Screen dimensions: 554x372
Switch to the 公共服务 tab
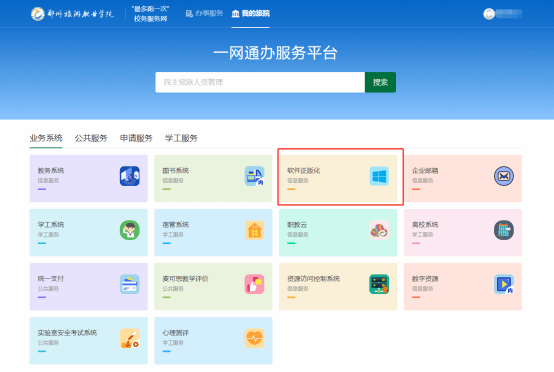(x=91, y=138)
